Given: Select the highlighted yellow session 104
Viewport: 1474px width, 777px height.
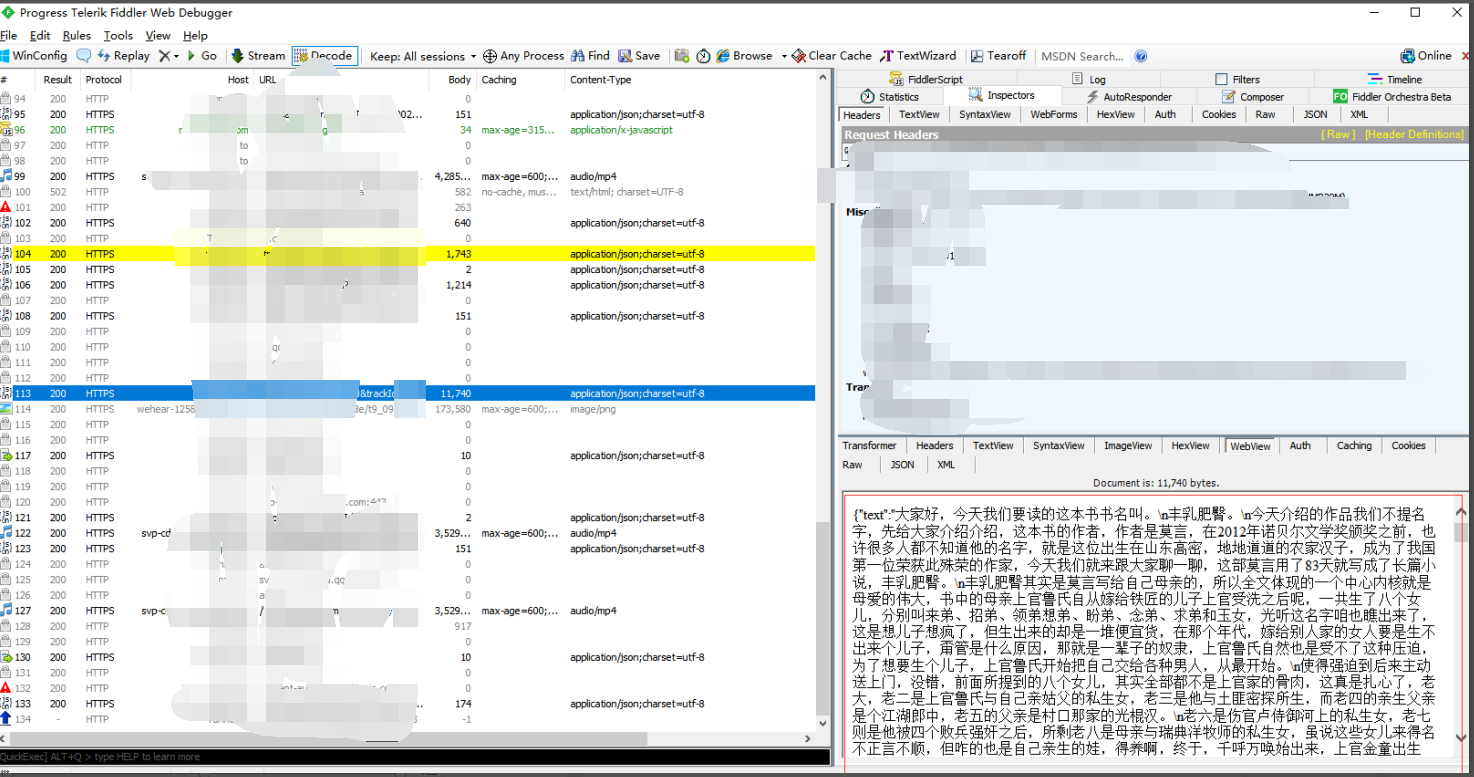Looking at the screenshot, I should pos(408,254).
